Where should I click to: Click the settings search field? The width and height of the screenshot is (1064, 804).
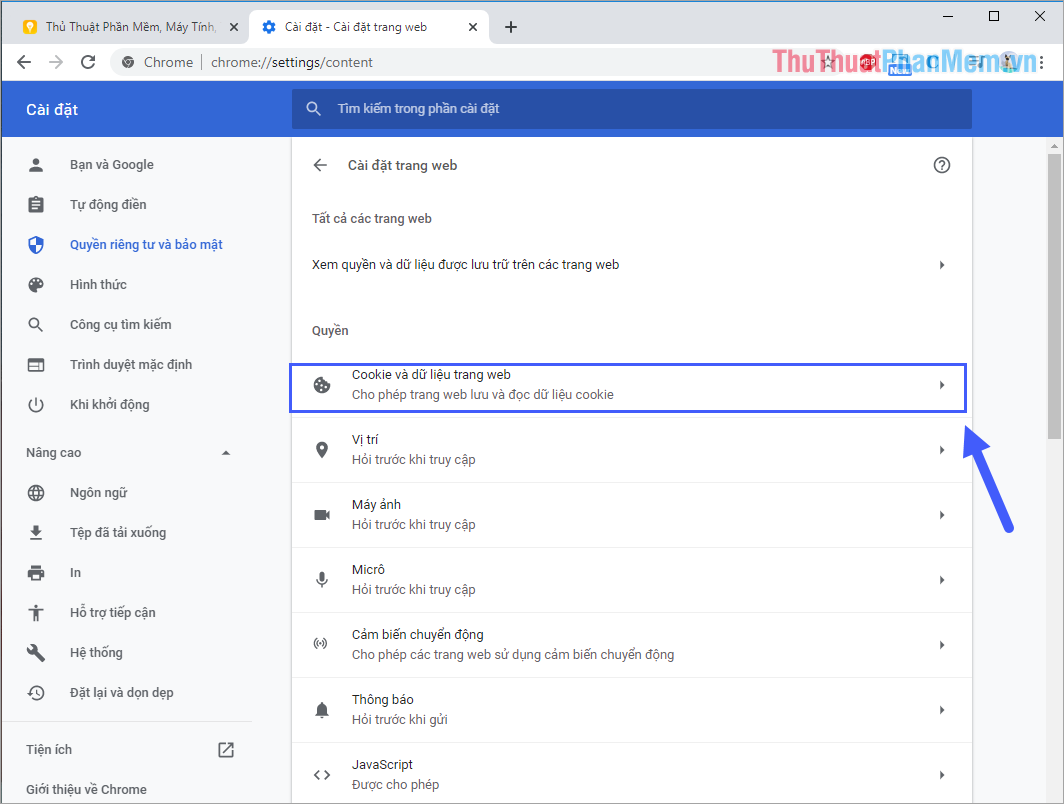[631, 108]
